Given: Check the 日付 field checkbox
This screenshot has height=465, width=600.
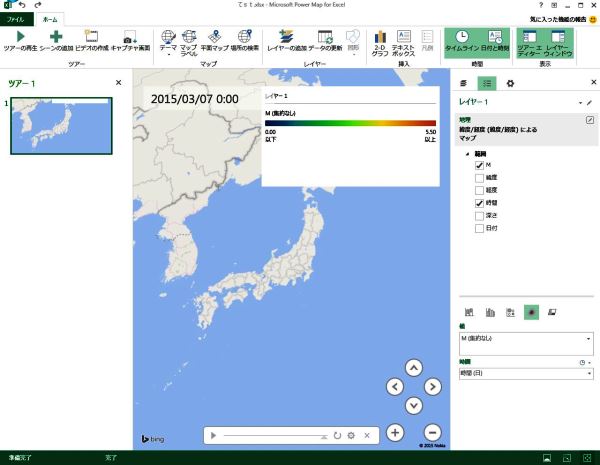Looking at the screenshot, I should pyautogui.click(x=479, y=228).
